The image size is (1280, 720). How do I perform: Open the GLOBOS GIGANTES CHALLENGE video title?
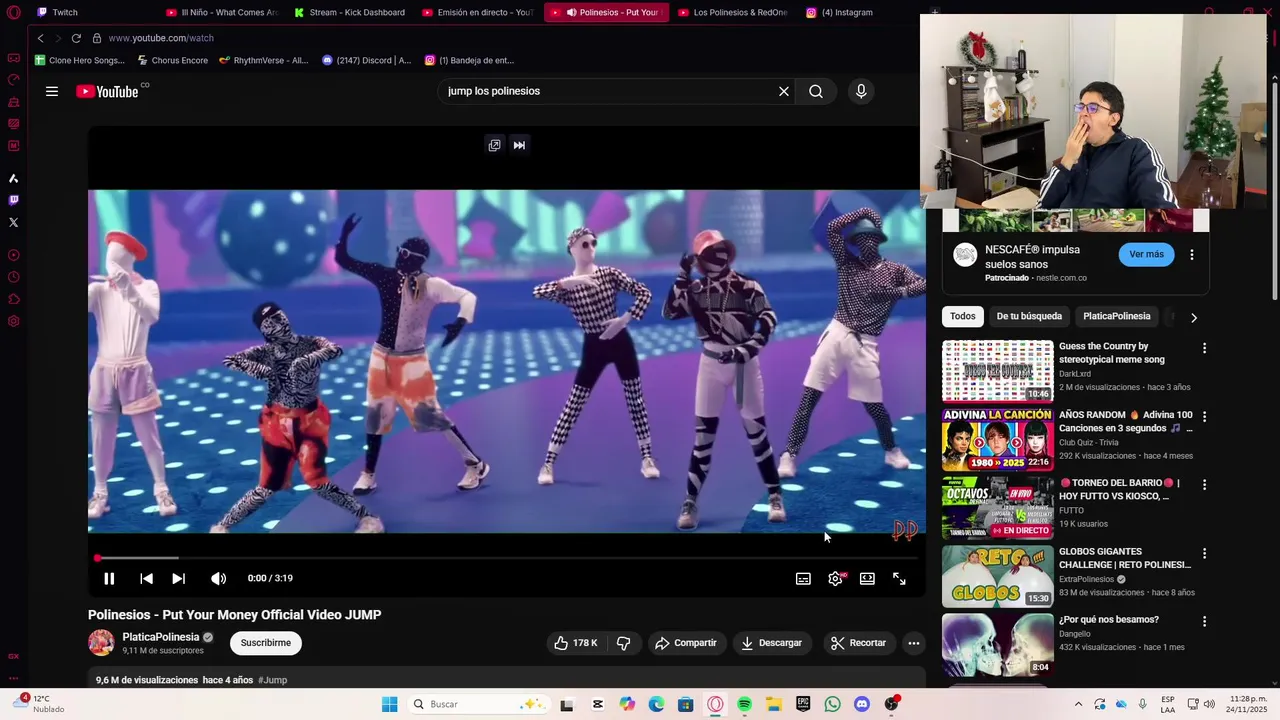pos(1125,558)
